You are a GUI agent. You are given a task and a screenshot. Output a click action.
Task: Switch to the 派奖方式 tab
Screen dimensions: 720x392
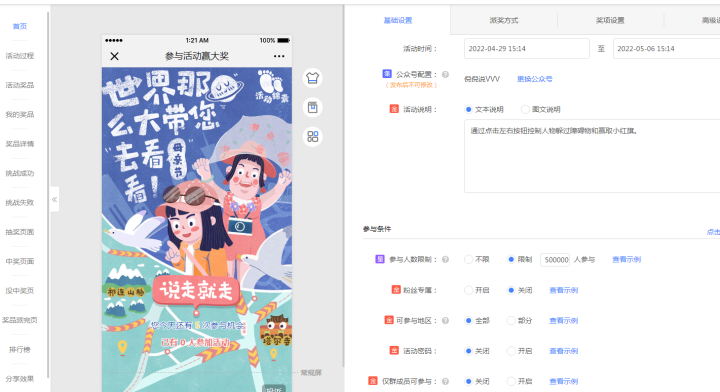coord(504,20)
